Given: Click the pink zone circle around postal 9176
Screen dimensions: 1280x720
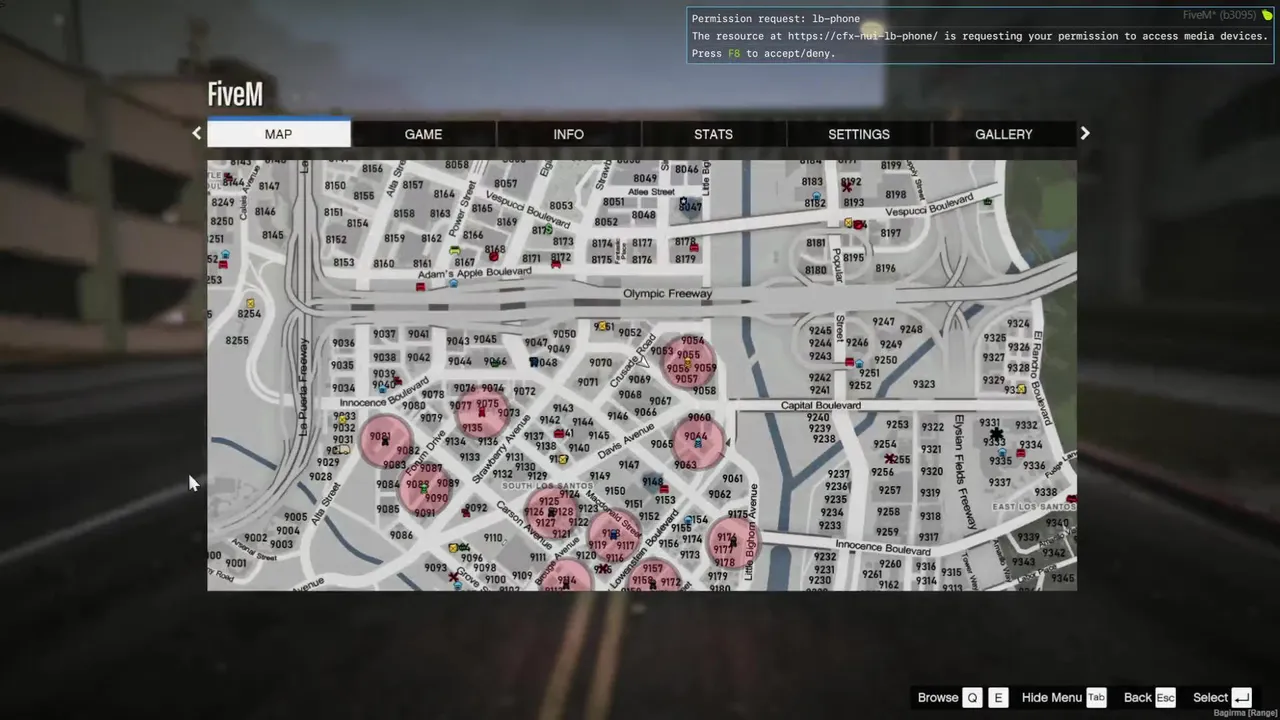Looking at the screenshot, I should 733,541.
